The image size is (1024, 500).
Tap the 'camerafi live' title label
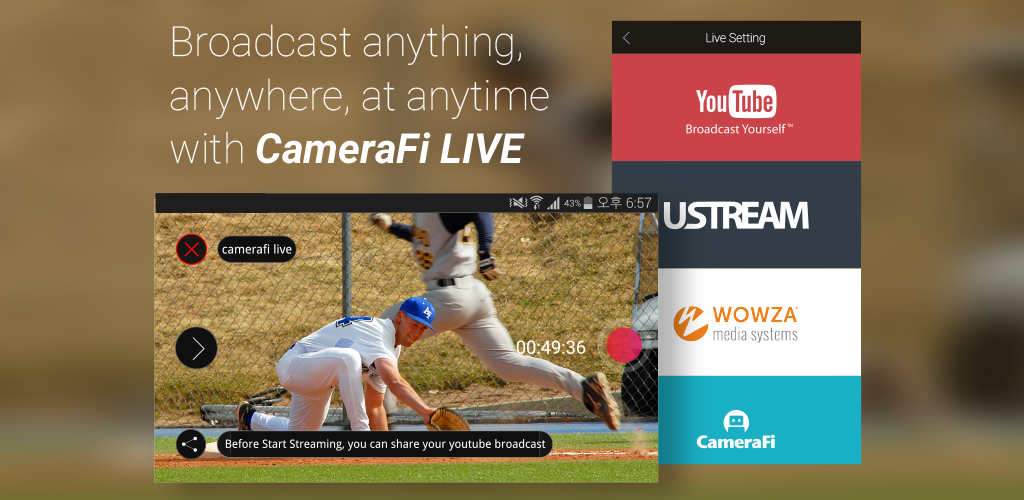257,249
